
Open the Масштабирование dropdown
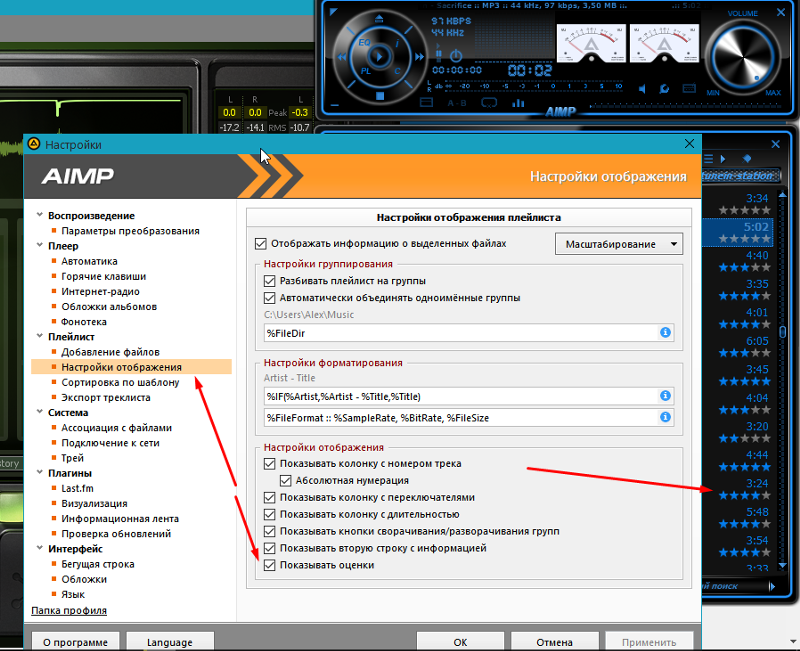point(618,244)
